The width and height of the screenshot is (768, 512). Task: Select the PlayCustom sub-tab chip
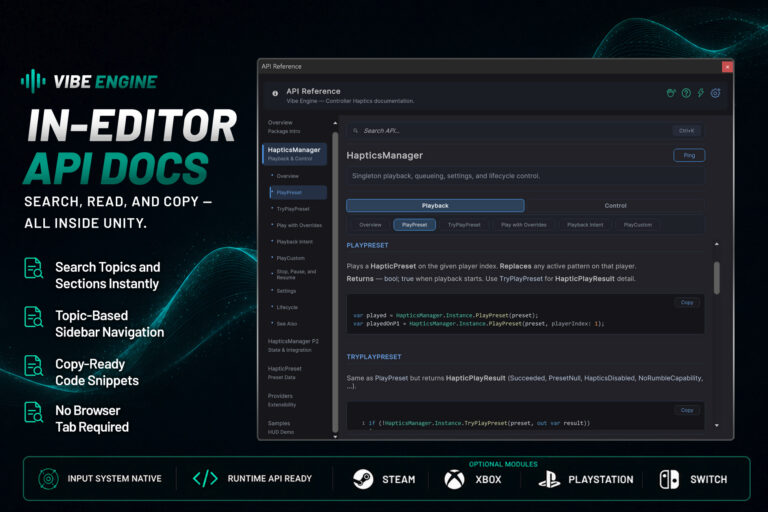tap(638, 225)
